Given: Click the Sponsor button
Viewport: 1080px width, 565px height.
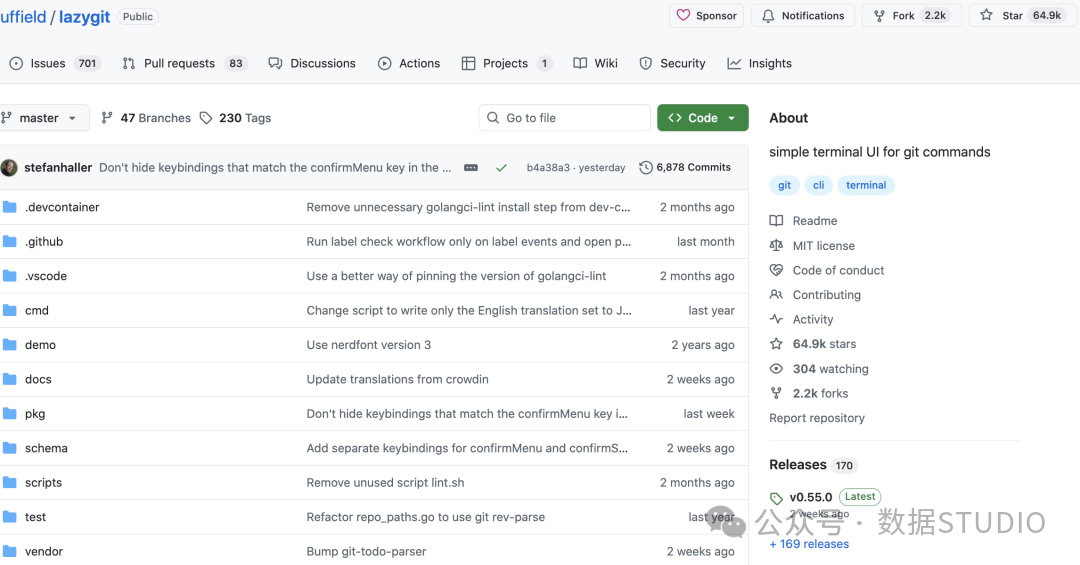Looking at the screenshot, I should click(x=707, y=15).
